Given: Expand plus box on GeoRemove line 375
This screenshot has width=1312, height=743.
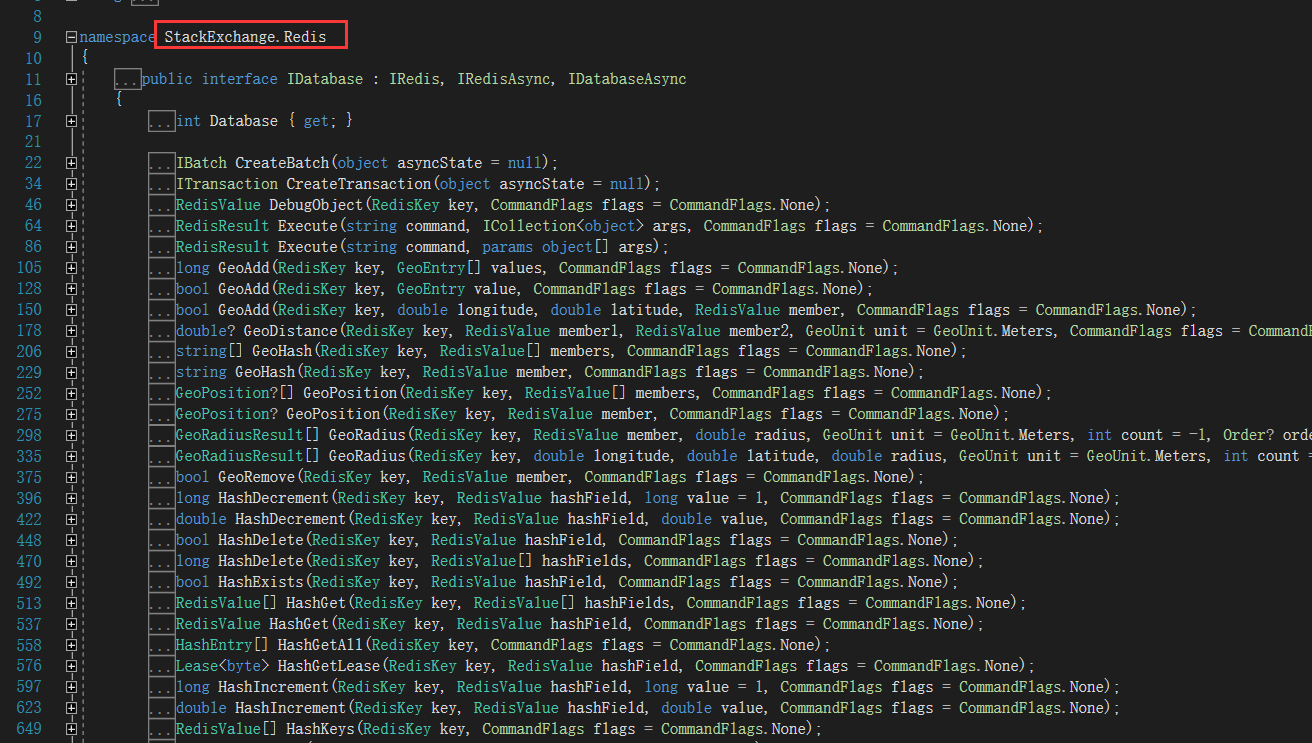Looking at the screenshot, I should (x=71, y=478).
